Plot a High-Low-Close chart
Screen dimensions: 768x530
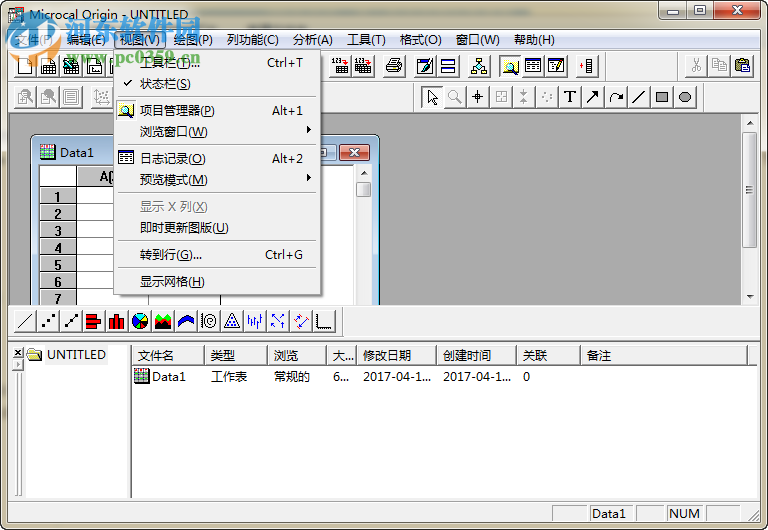coord(255,321)
